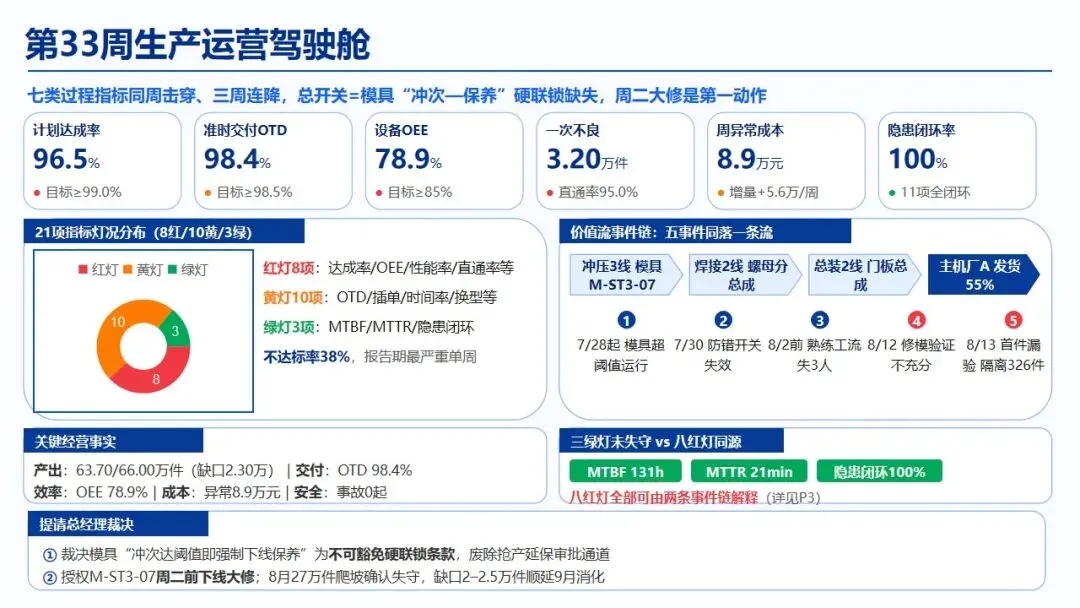Click the 7/28起 模具超阈值运行 event text
The image size is (1080, 608).
pyautogui.click(x=621, y=355)
